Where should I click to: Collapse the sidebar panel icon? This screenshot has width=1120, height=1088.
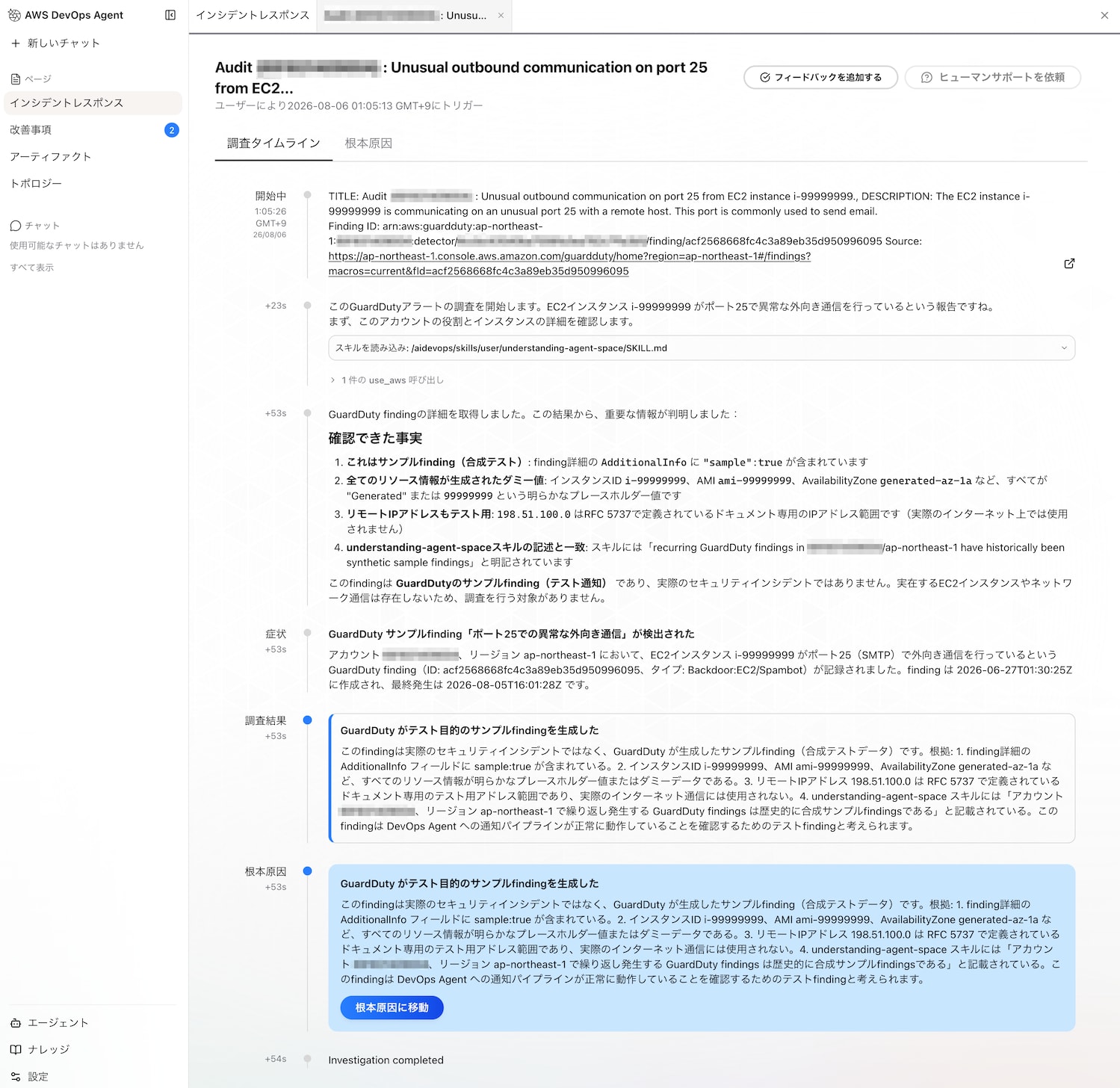170,15
